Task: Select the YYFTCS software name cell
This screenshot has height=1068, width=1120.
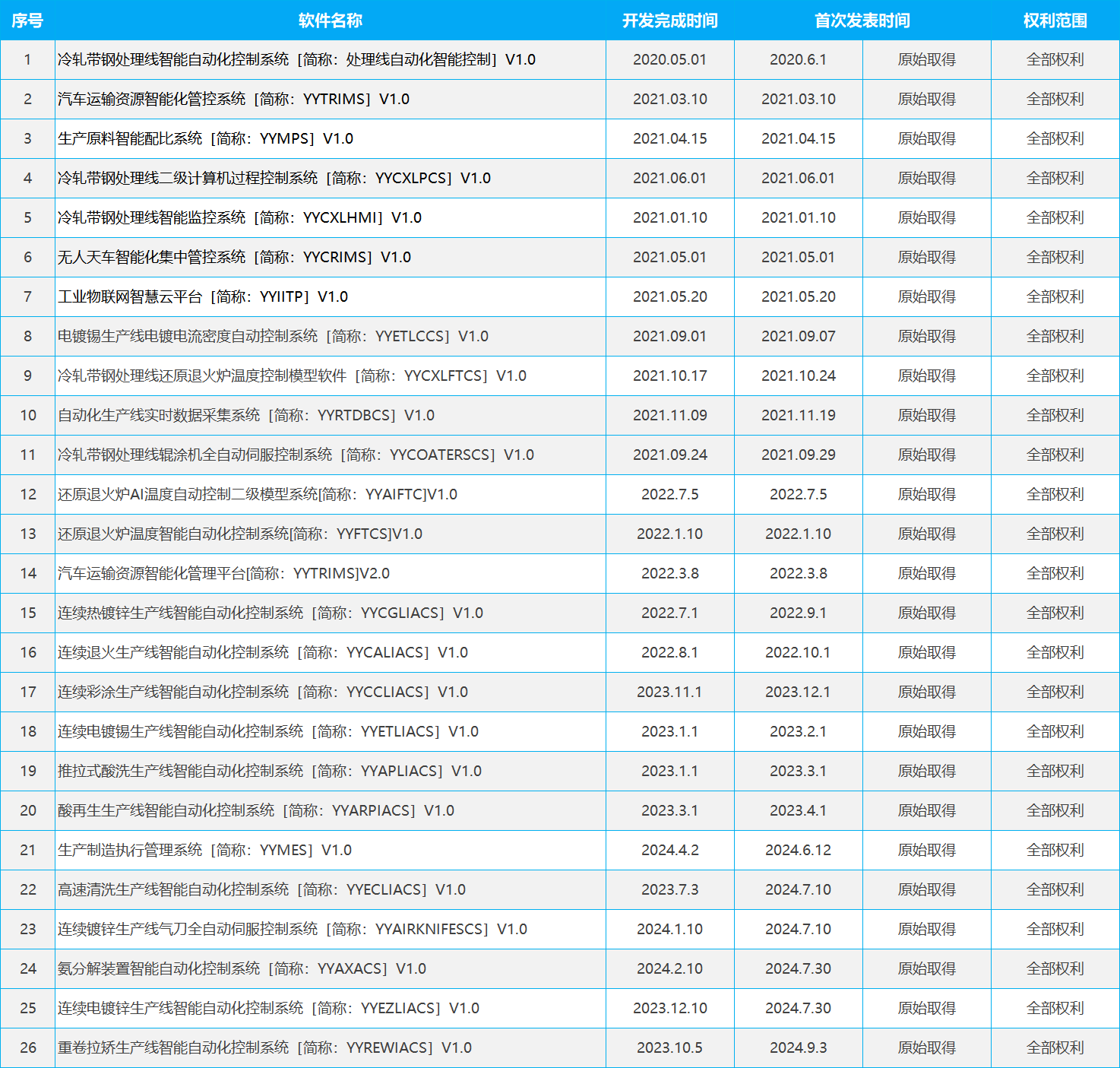Action: pyautogui.click(x=331, y=534)
